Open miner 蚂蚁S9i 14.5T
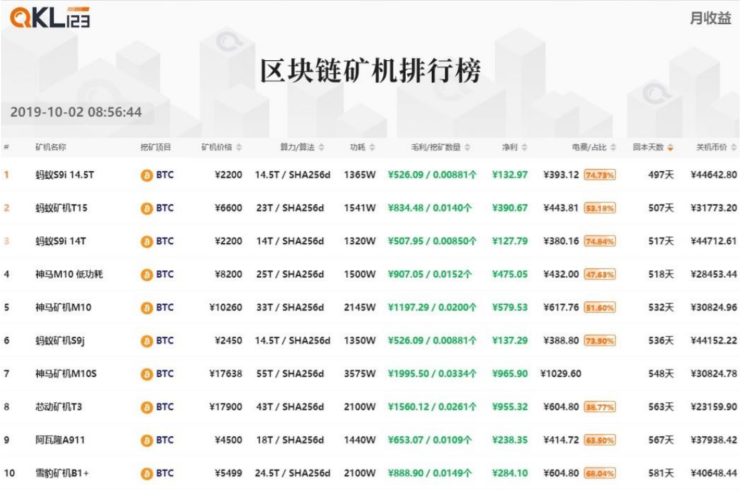This screenshot has height=493, width=745. (65, 175)
